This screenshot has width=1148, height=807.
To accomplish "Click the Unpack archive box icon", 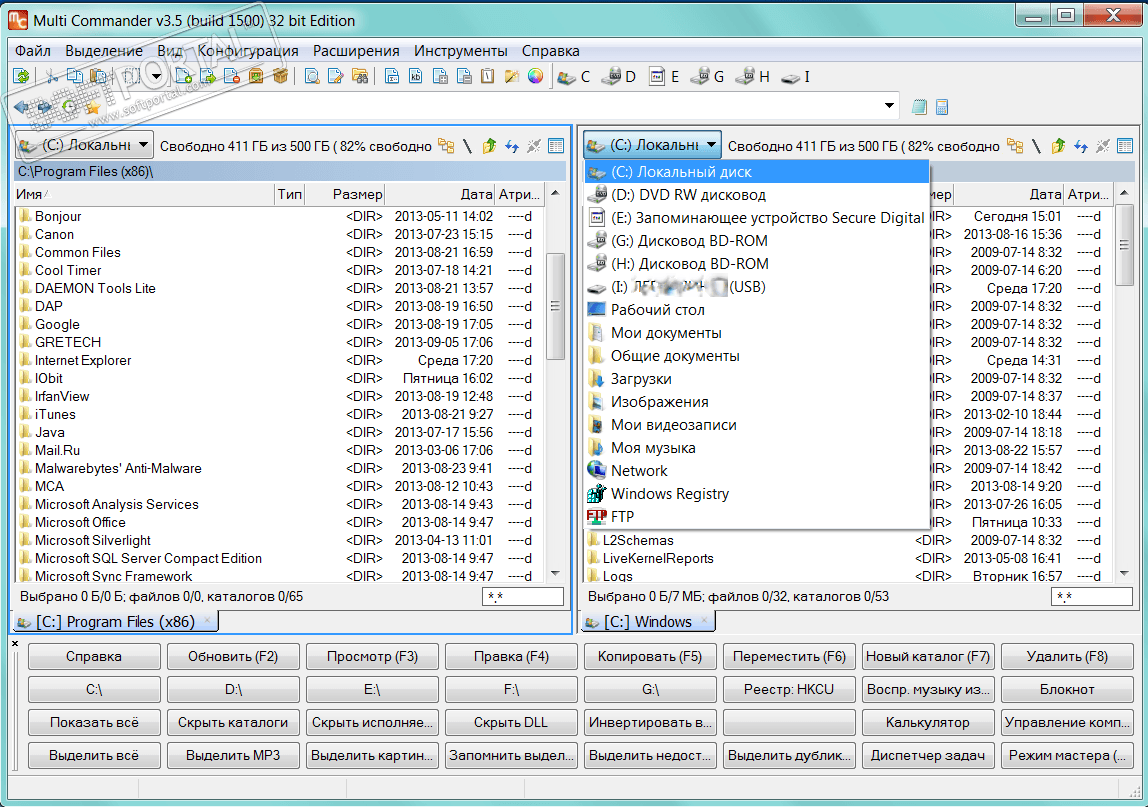I will pyautogui.click(x=280, y=76).
